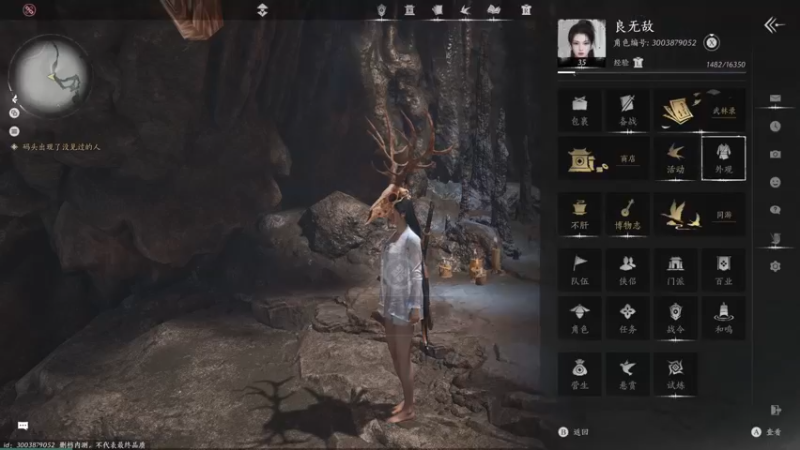Click the experience progress bar

pos(652,73)
